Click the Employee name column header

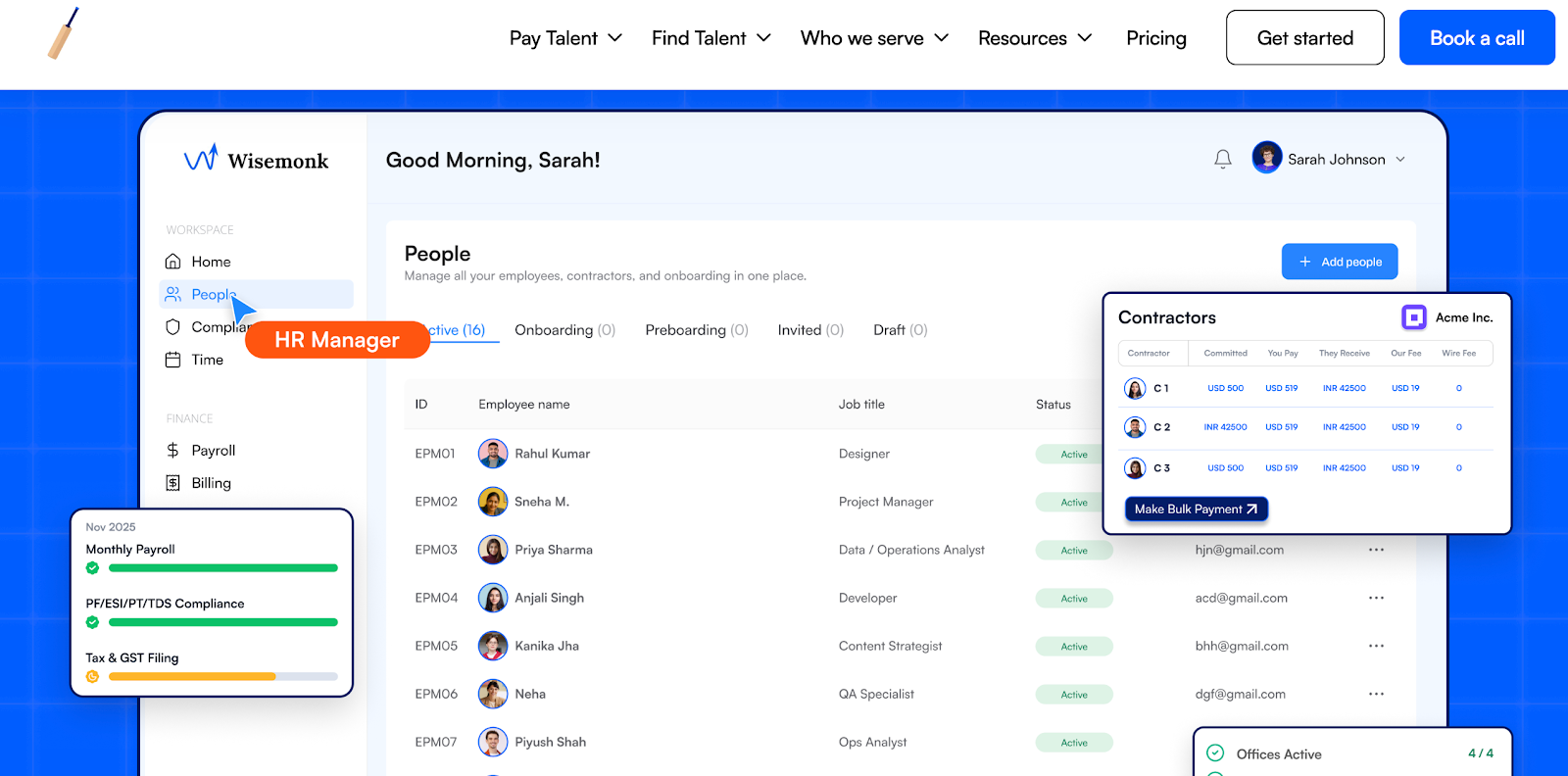point(524,404)
